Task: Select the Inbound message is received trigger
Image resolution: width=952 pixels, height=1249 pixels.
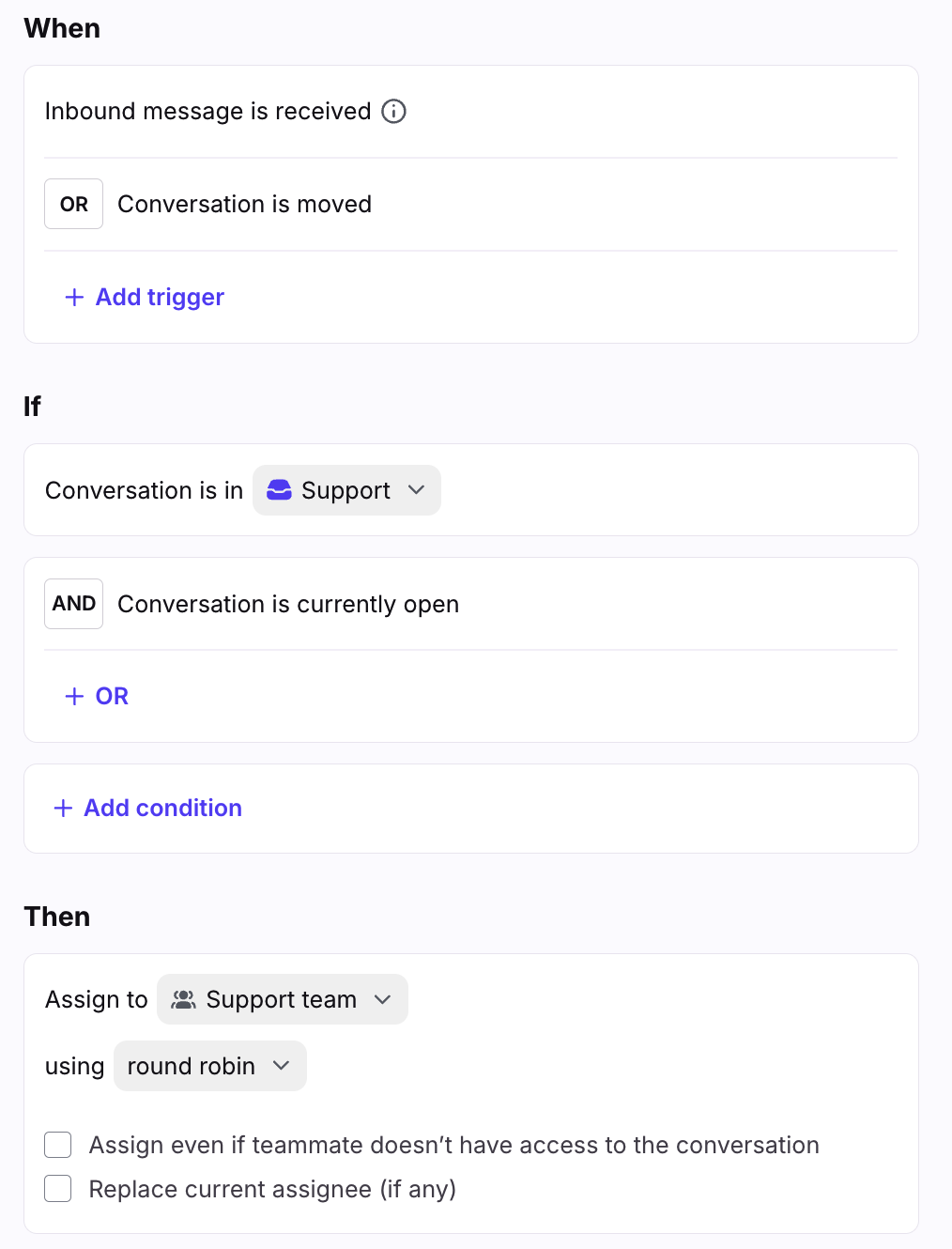Action: point(207,112)
